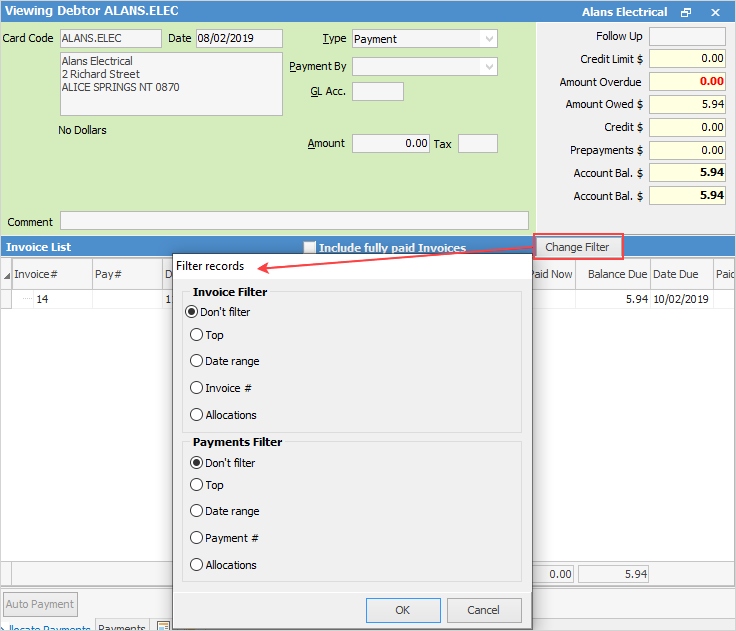Sort by the Balance Due column header
The image size is (736, 631).
tap(613, 274)
